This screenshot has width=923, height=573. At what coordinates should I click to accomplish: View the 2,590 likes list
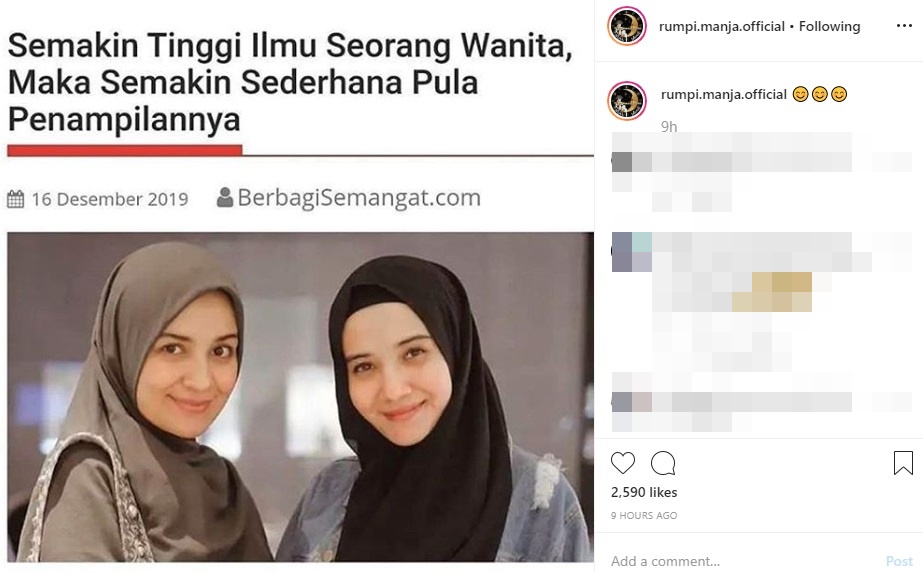click(644, 492)
